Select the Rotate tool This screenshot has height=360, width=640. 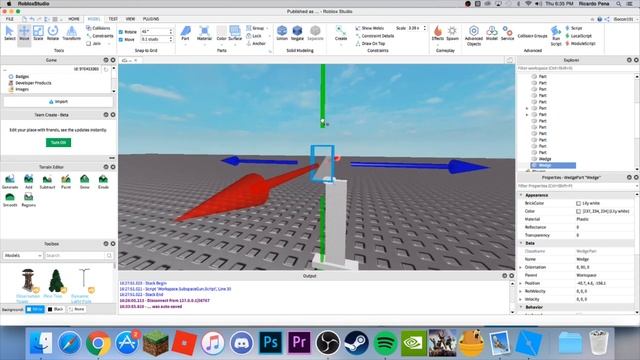pyautogui.click(x=53, y=33)
